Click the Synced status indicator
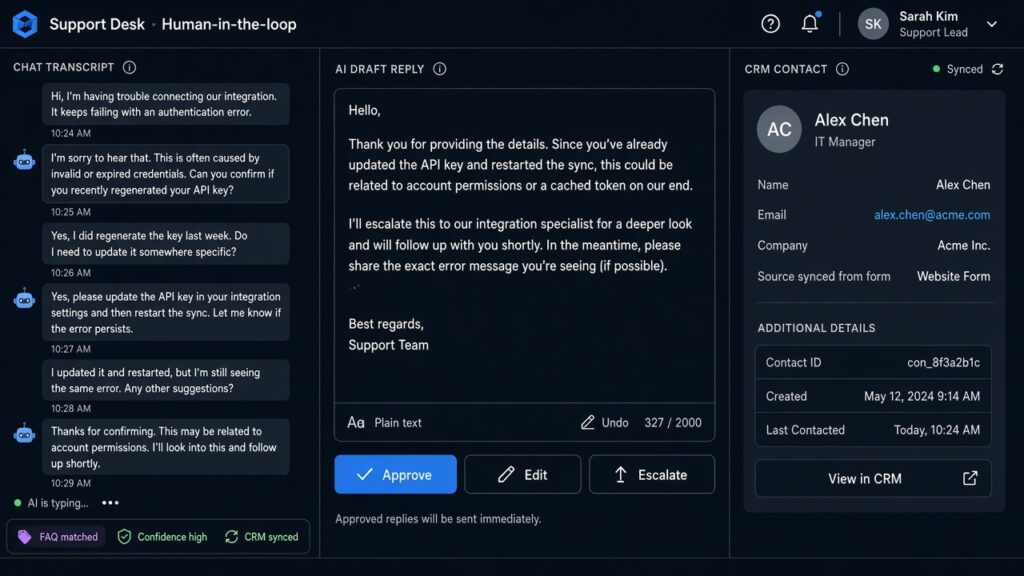 957,69
